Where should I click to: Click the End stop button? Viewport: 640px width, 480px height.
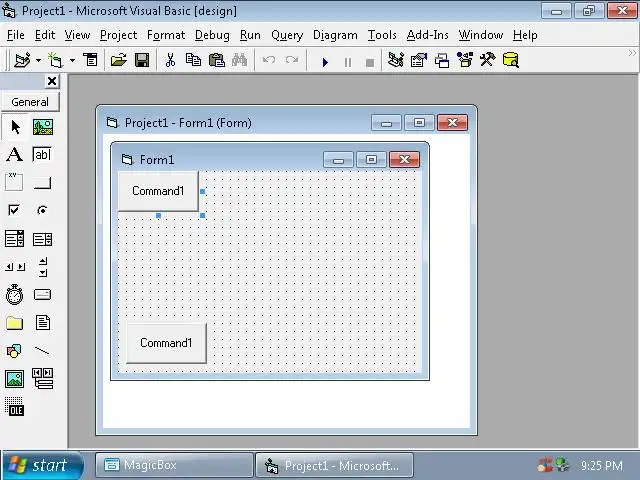[x=370, y=62]
